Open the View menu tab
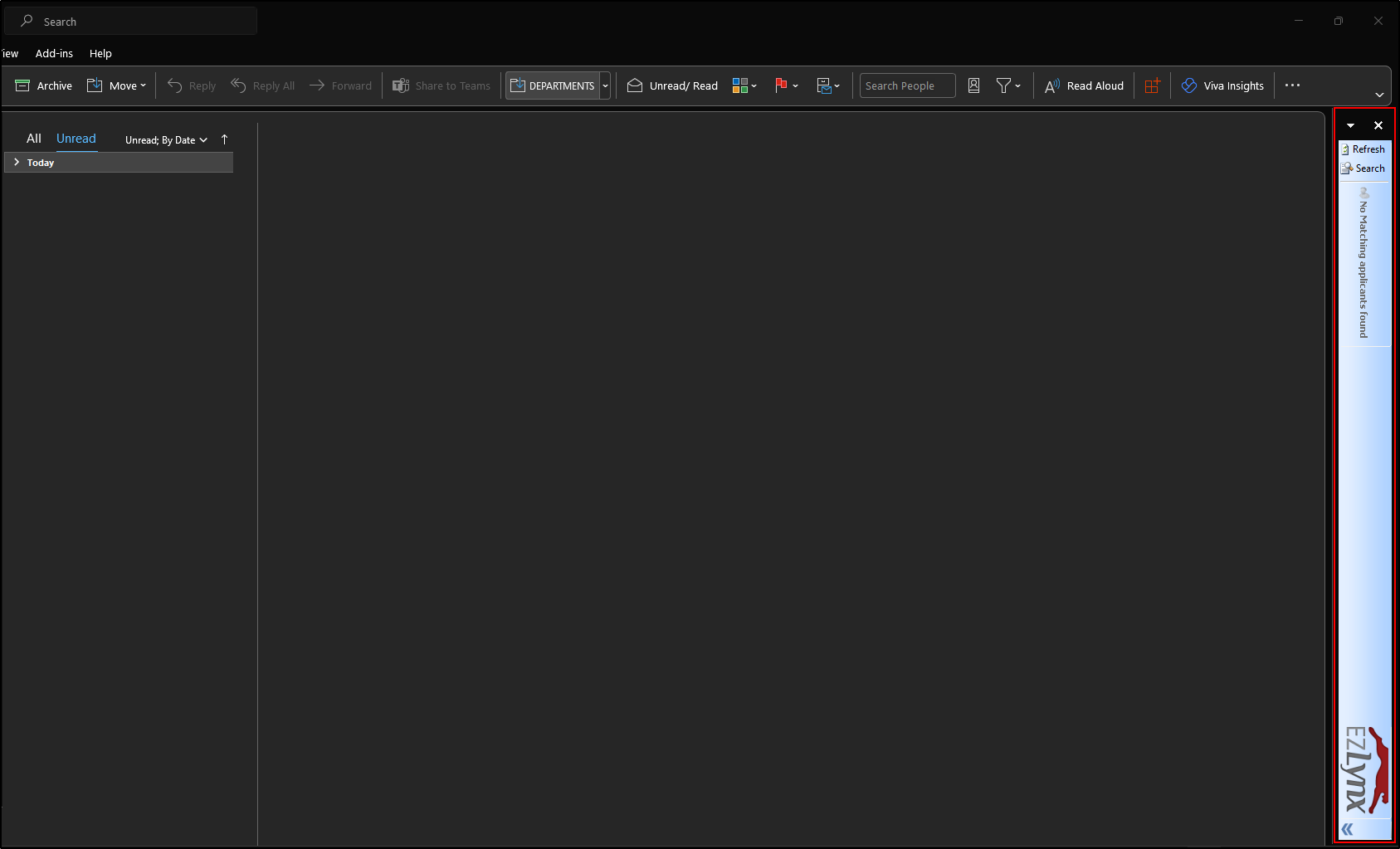This screenshot has height=849, width=1400. [10, 53]
